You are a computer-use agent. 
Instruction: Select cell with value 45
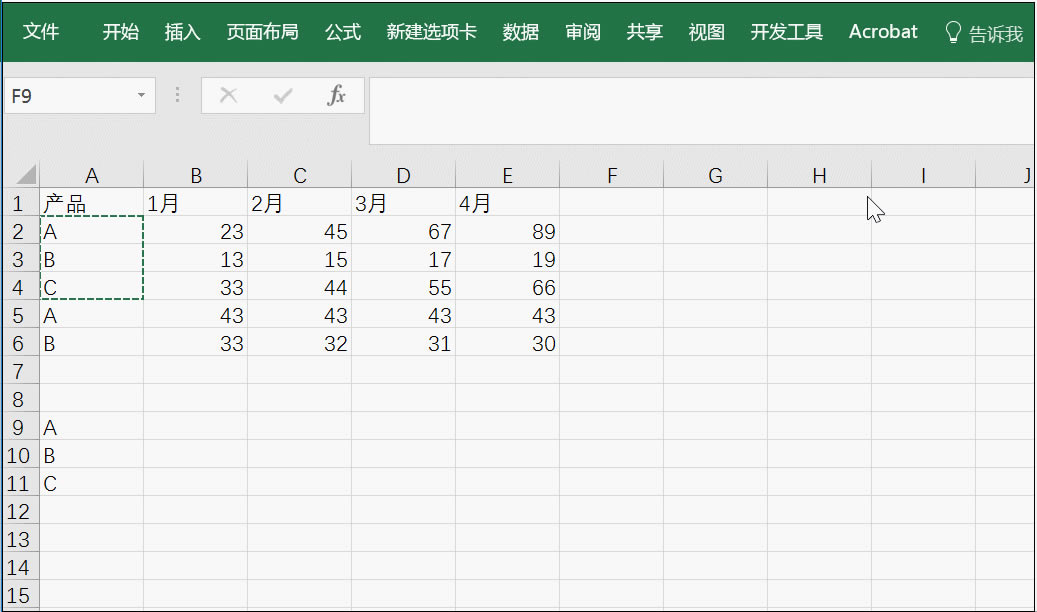tap(300, 231)
